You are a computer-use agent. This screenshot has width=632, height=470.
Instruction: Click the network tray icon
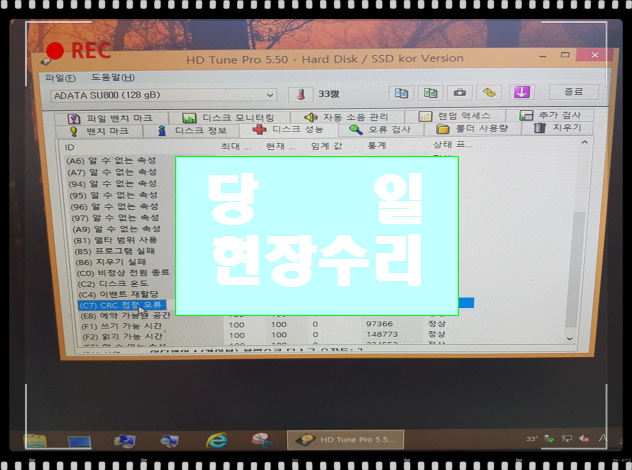(567, 439)
